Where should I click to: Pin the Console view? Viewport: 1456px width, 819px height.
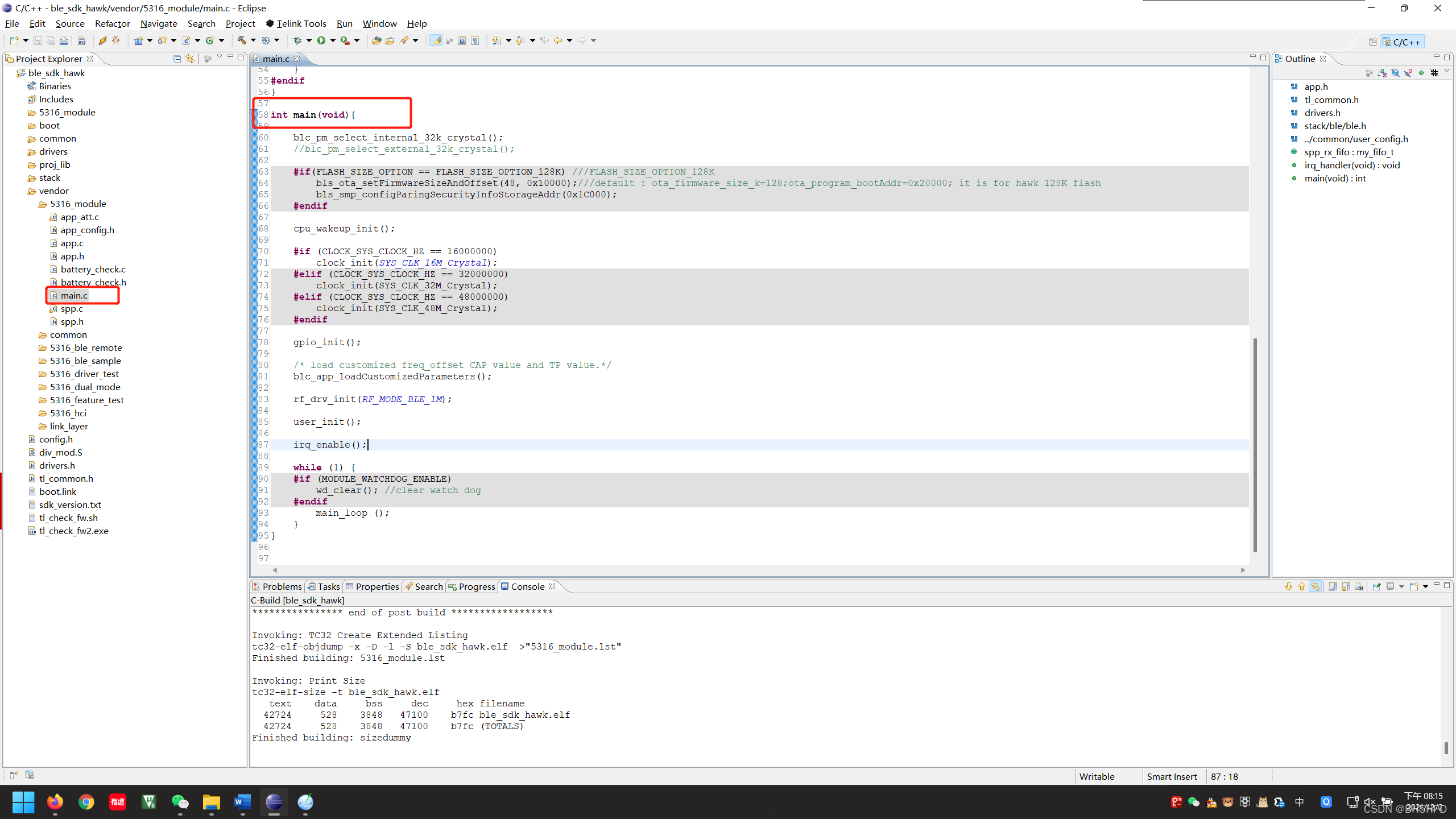[1376, 586]
